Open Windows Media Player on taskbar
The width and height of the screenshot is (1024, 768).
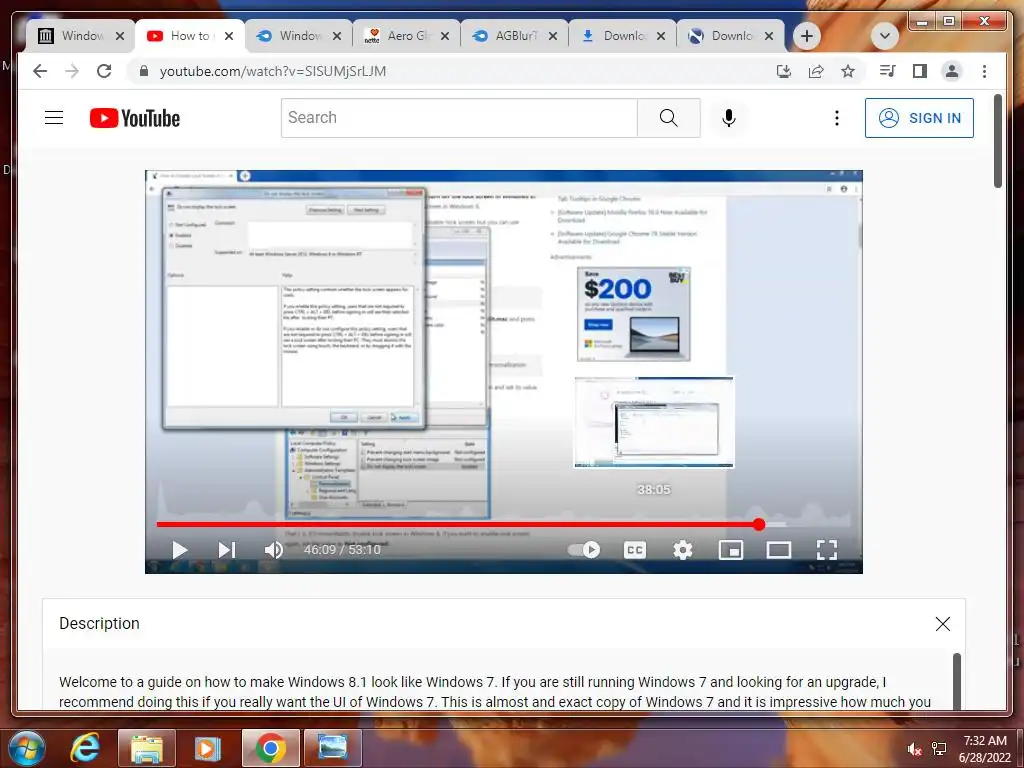pyautogui.click(x=208, y=748)
